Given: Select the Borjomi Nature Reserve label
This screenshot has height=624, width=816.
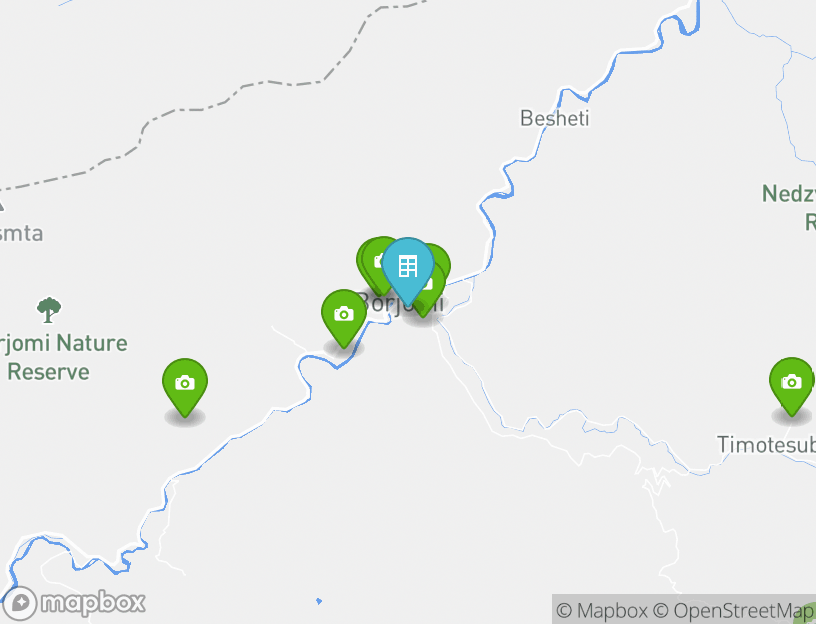Looking at the screenshot, I should pyautogui.click(x=63, y=358).
